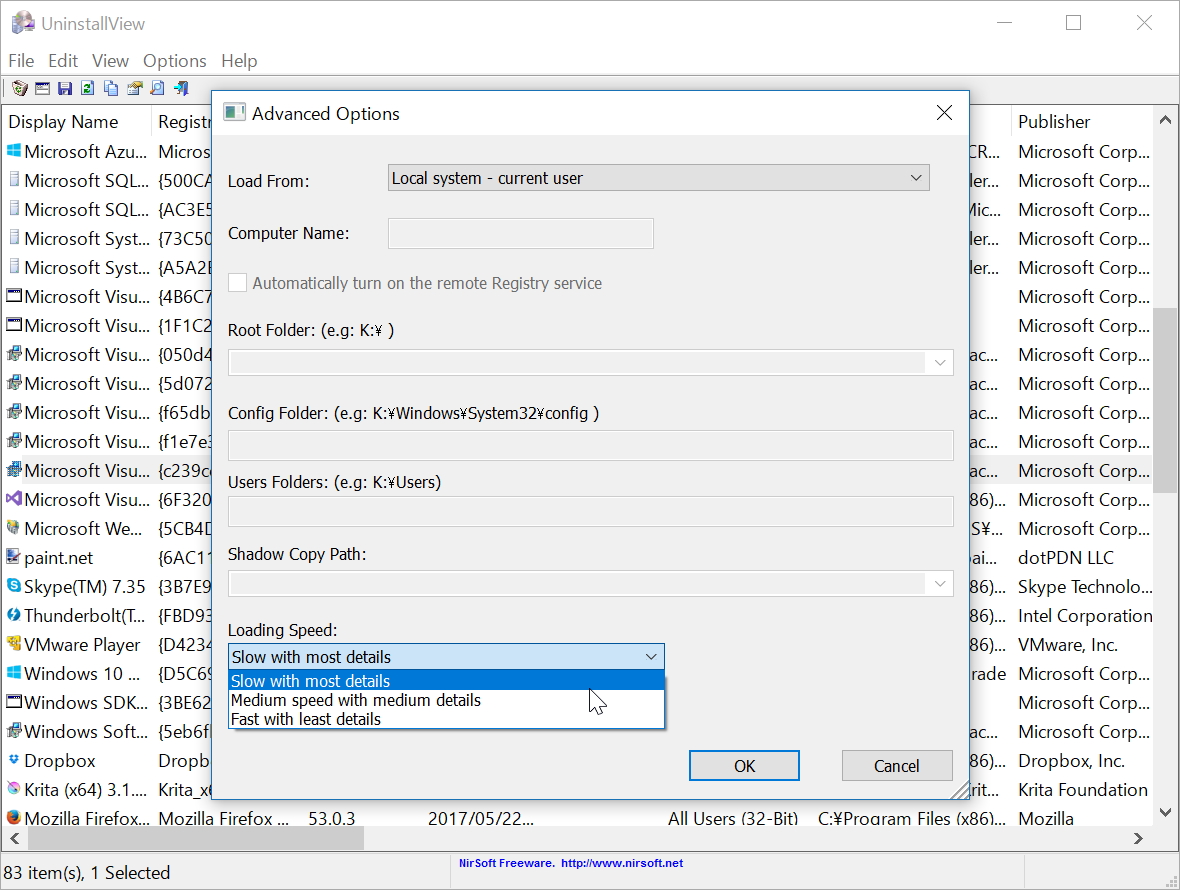The height and width of the screenshot is (890, 1180).
Task: Click Cancel in Advanced Options
Action: pos(897,766)
